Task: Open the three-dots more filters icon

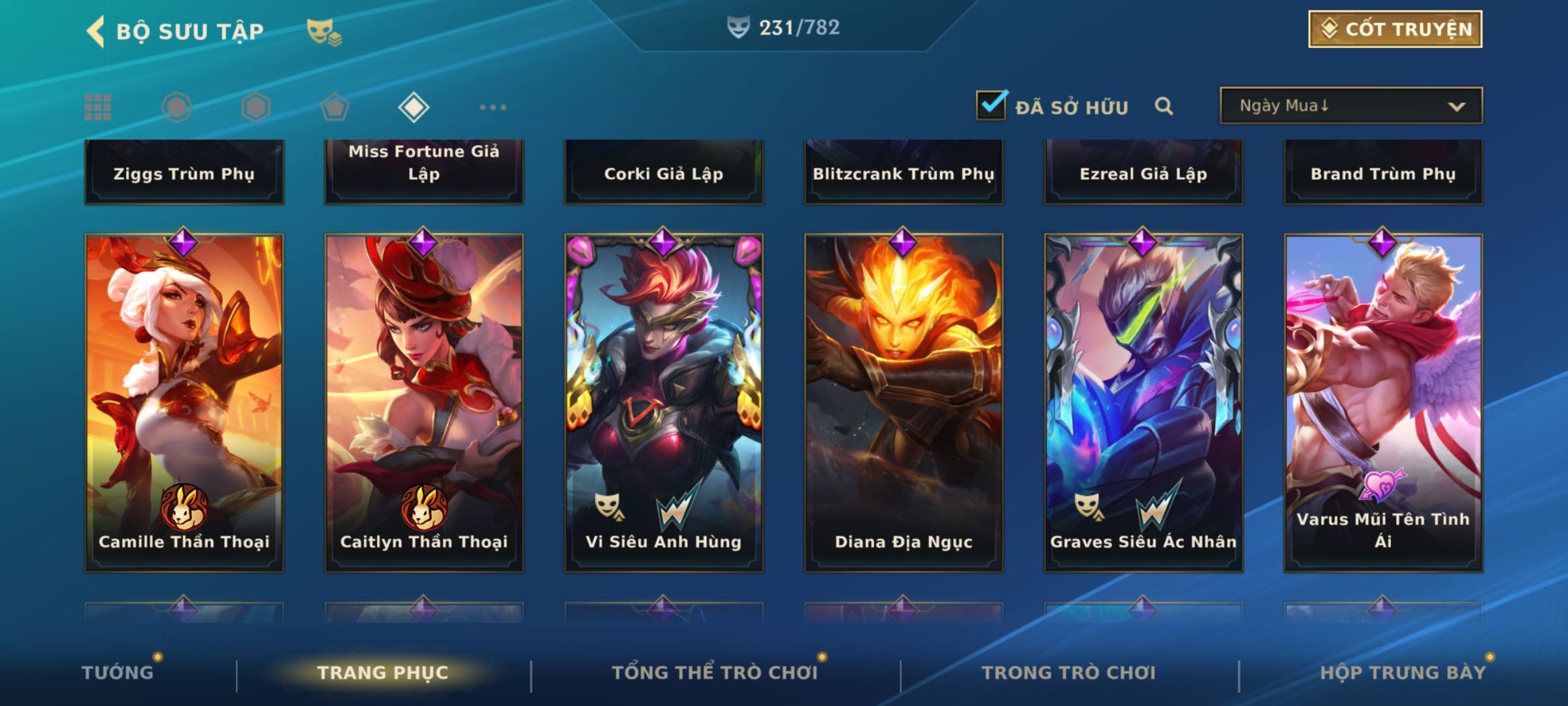Action: click(x=493, y=107)
